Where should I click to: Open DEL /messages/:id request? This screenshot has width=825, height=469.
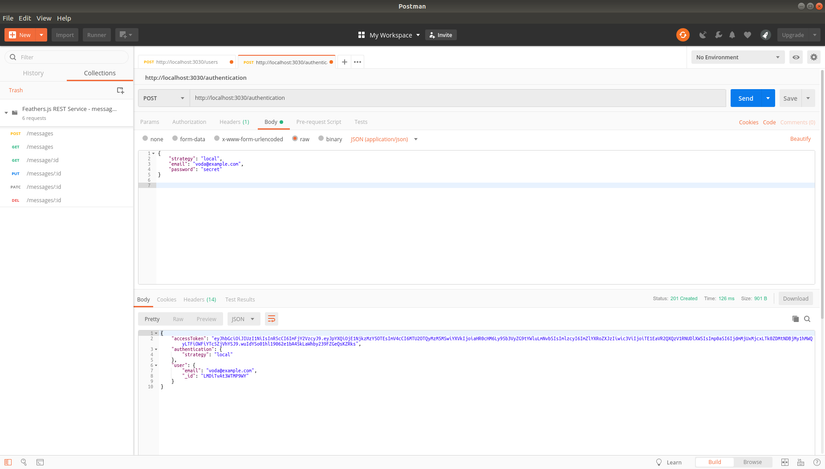[x=66, y=200]
